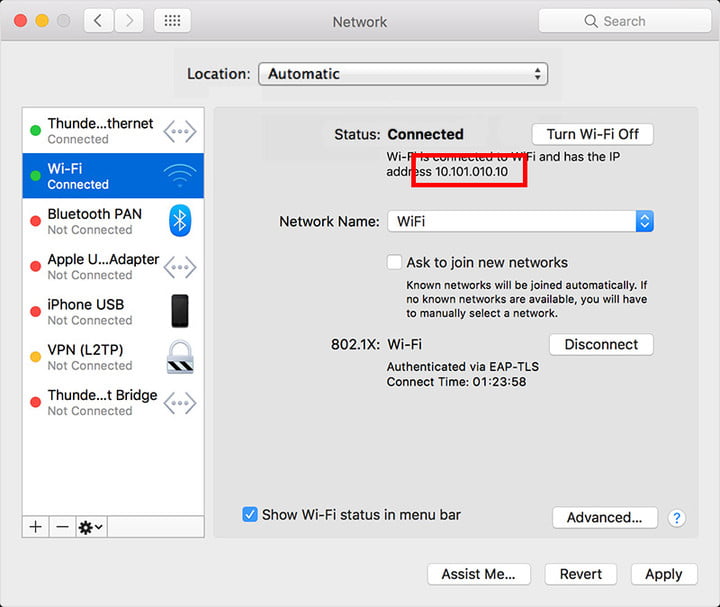Click the Wi-Fi signal icon in sidebar

(x=180, y=176)
